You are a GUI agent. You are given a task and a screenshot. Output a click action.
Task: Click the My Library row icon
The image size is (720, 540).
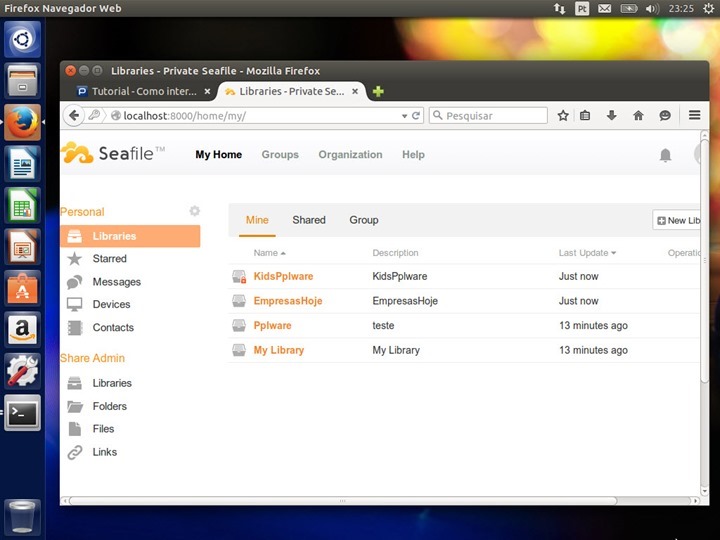click(x=239, y=350)
